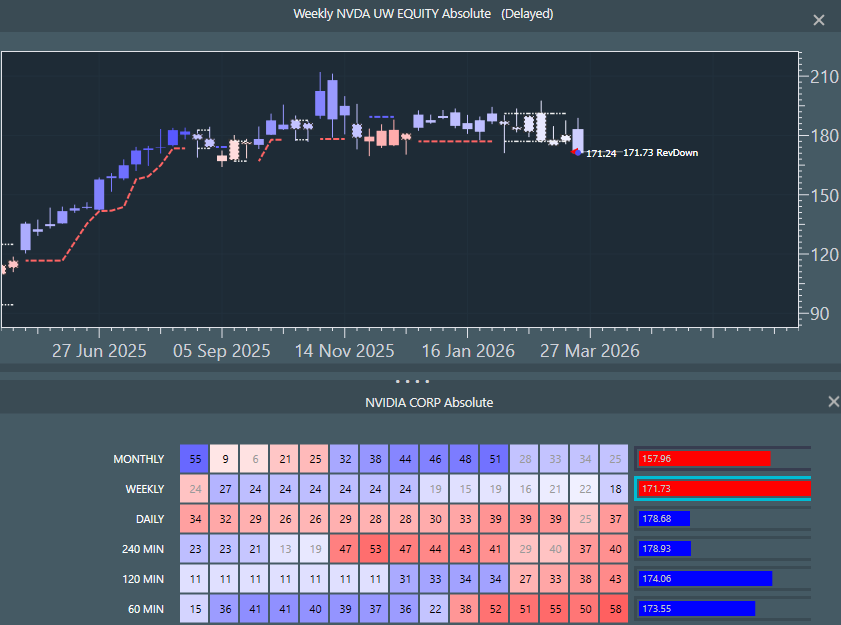Click the 60 MIN cell showing 15
This screenshot has width=841, height=625.
point(195,609)
